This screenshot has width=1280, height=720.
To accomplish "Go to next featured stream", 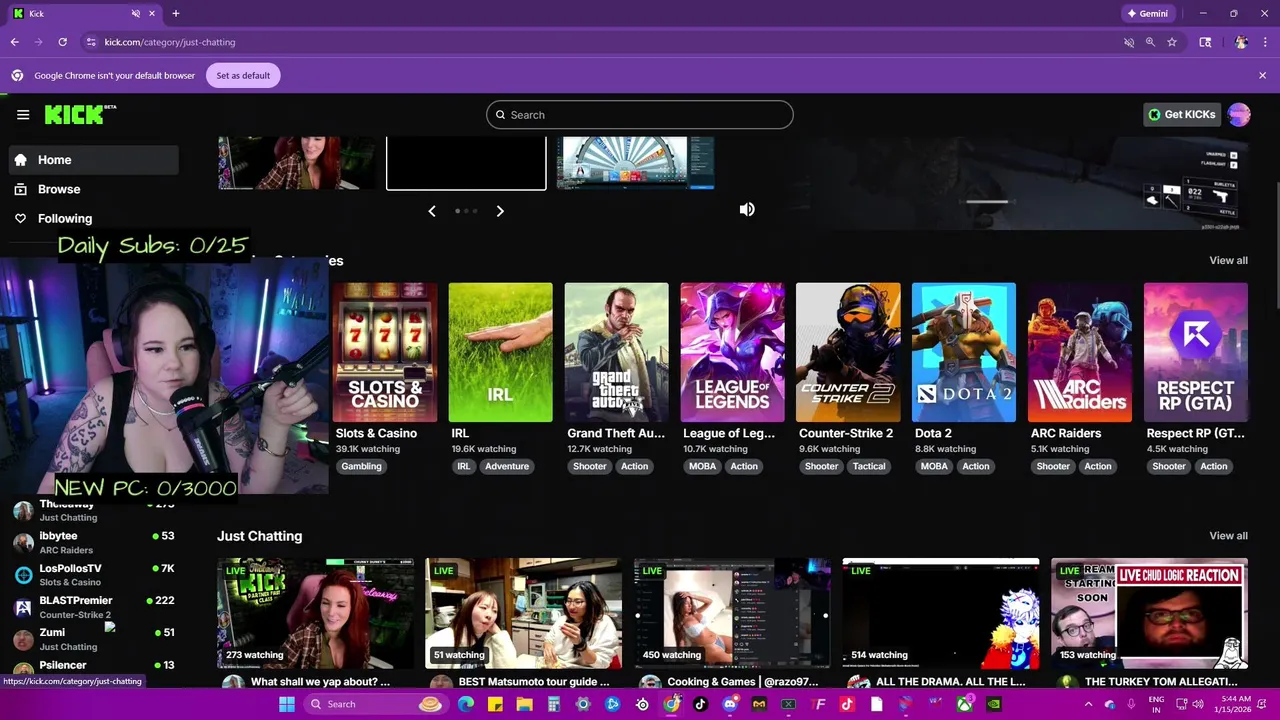I will [500, 211].
